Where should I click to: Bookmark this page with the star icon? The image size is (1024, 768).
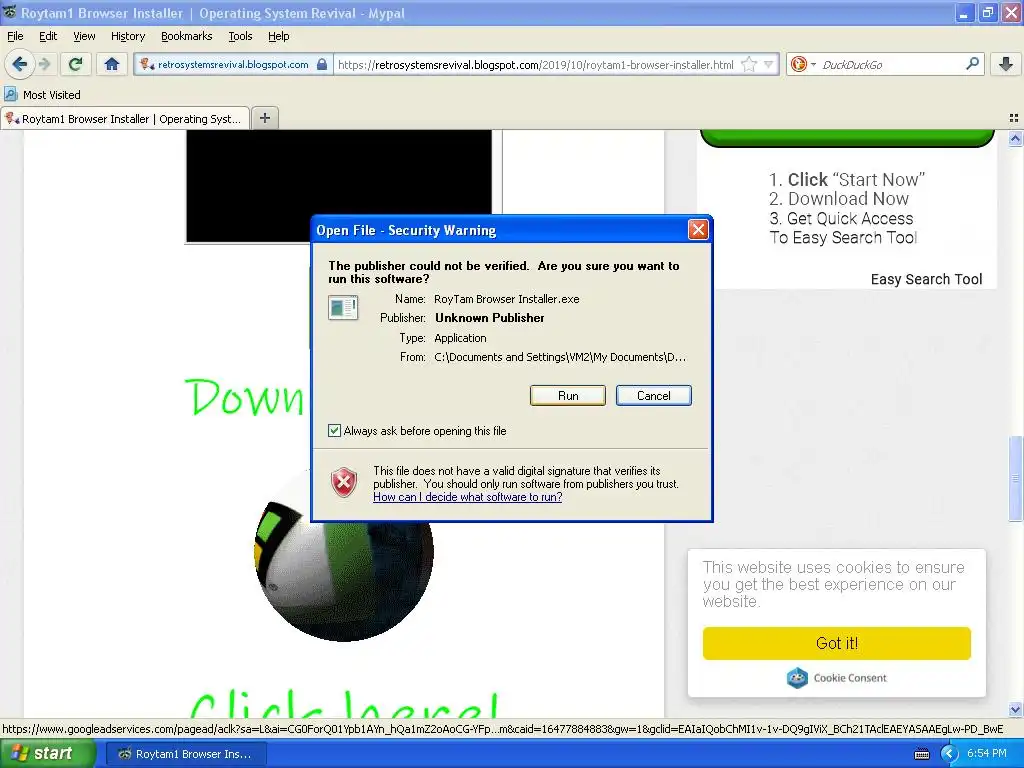point(749,64)
